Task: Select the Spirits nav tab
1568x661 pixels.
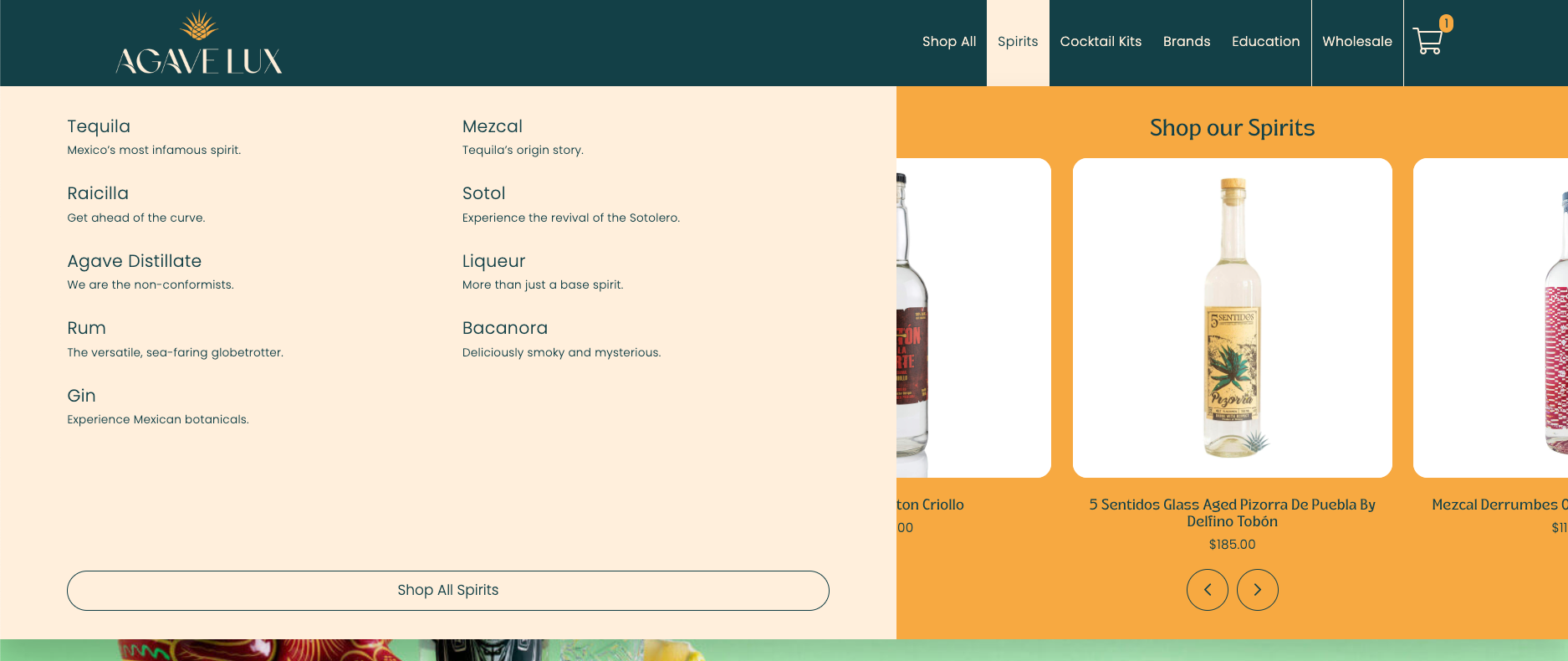Action: click(x=1017, y=42)
